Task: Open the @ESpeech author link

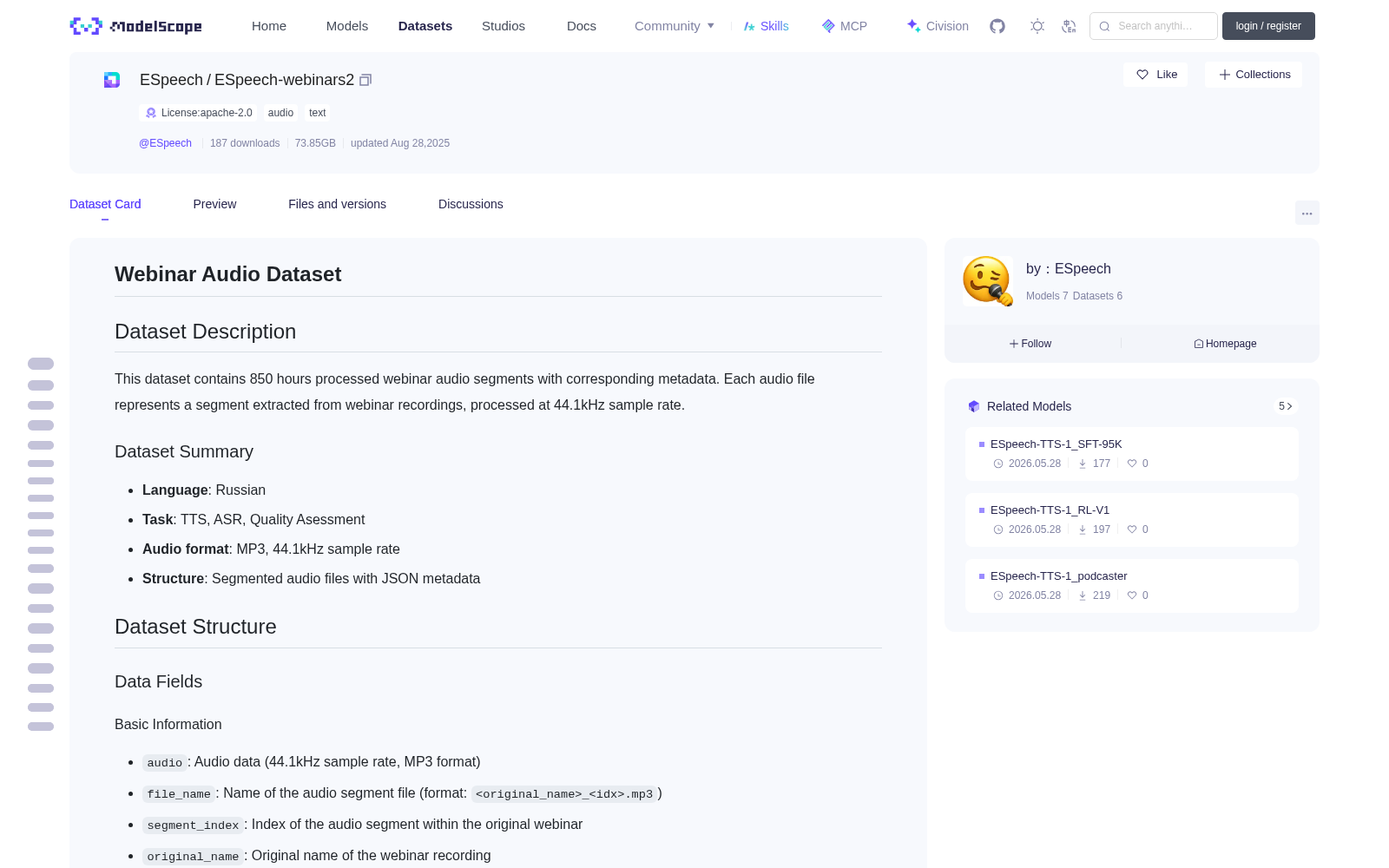Action: pyautogui.click(x=165, y=143)
